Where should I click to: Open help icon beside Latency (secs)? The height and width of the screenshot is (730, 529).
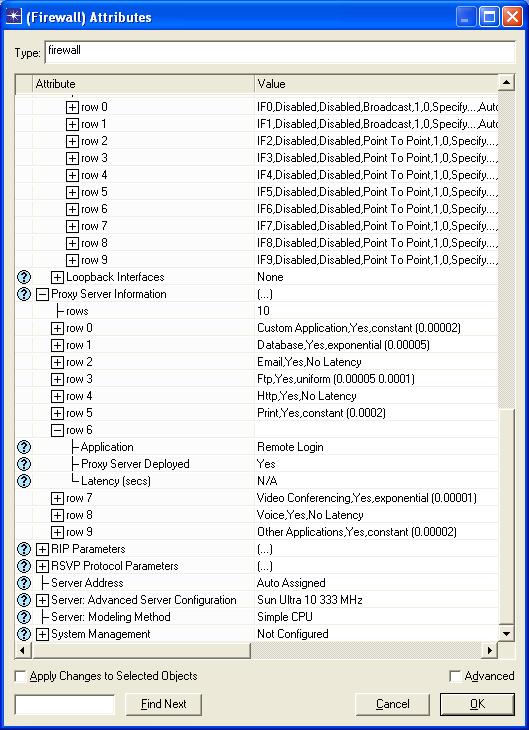[24, 481]
